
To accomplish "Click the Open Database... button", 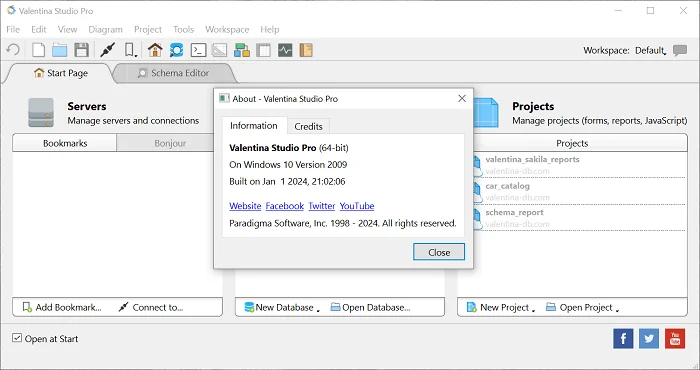I will click(370, 308).
